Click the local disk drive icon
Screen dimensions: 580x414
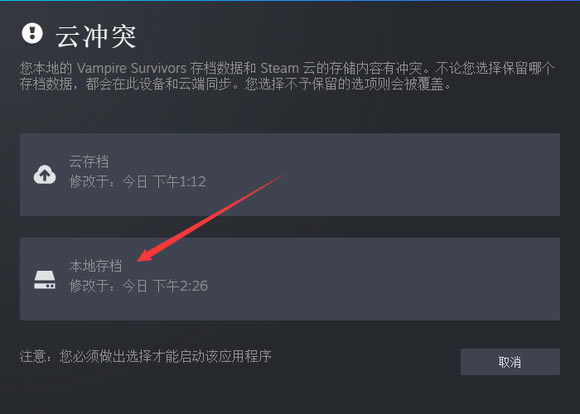45,279
